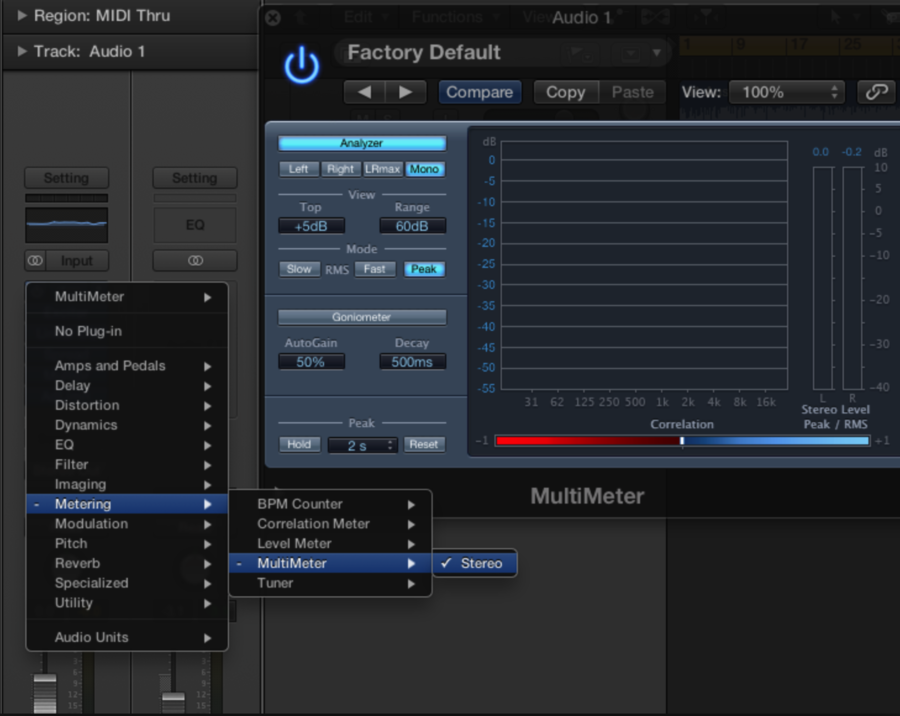900x716 pixels.
Task: Click the Compare button
Action: pos(480,92)
